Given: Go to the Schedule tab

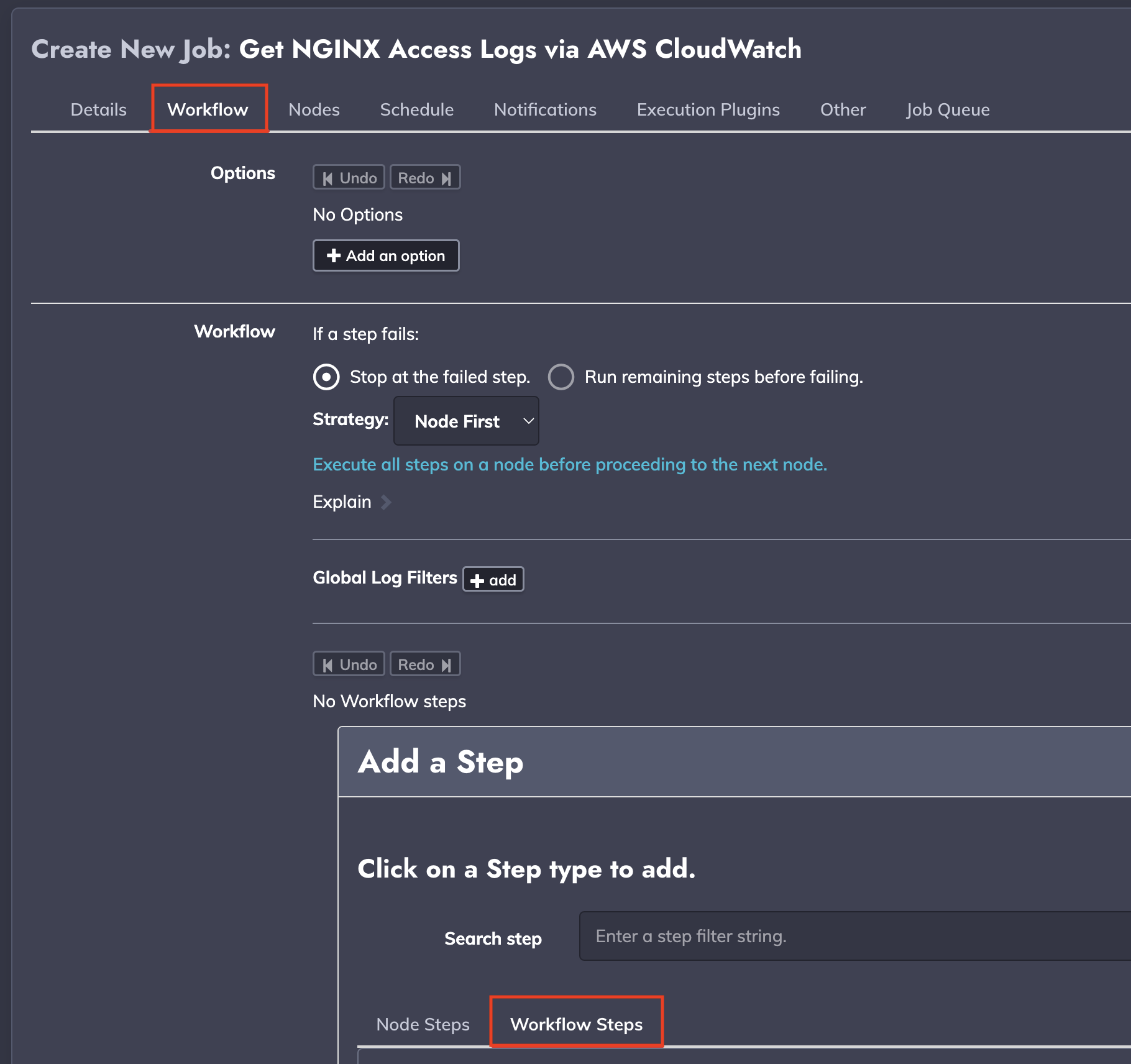Looking at the screenshot, I should point(416,109).
